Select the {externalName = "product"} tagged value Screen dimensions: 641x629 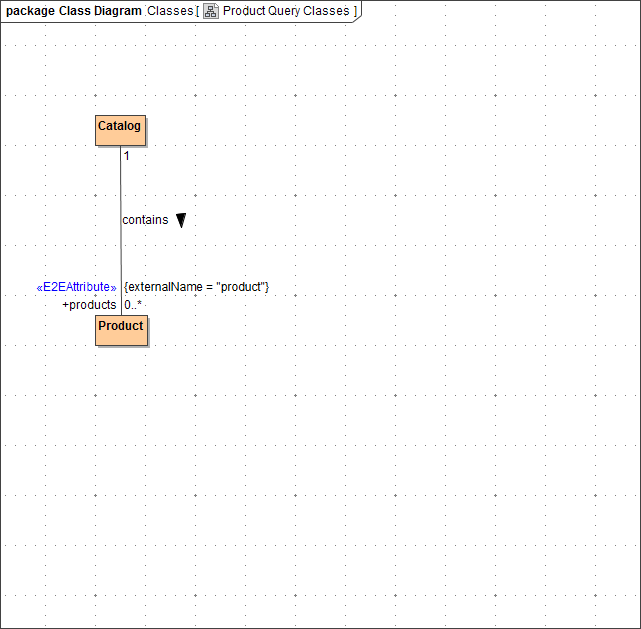click(196, 287)
